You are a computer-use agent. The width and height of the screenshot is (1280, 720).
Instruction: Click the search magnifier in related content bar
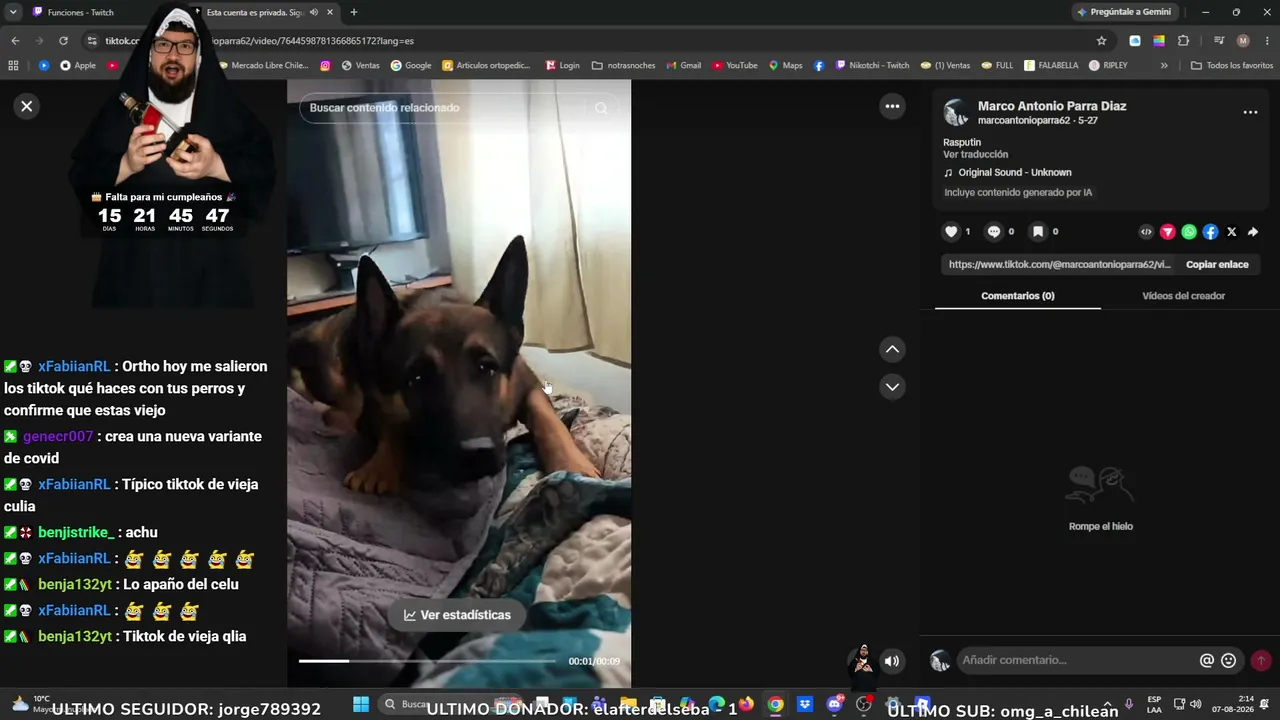[x=601, y=108]
